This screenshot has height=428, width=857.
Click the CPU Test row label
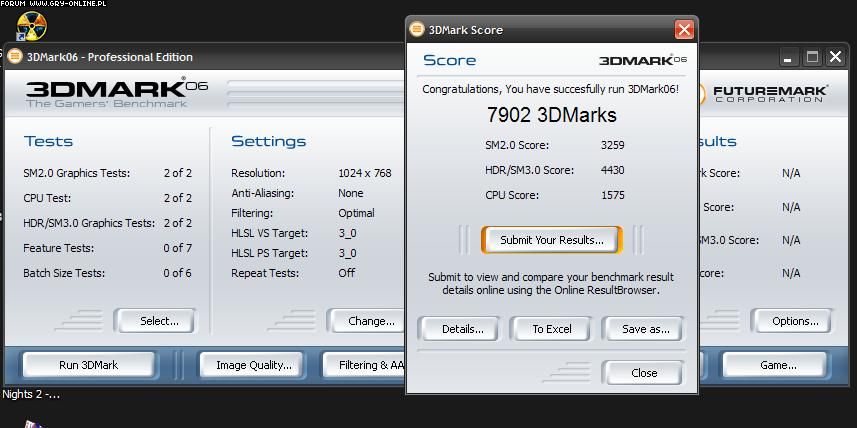pyautogui.click(x=47, y=198)
